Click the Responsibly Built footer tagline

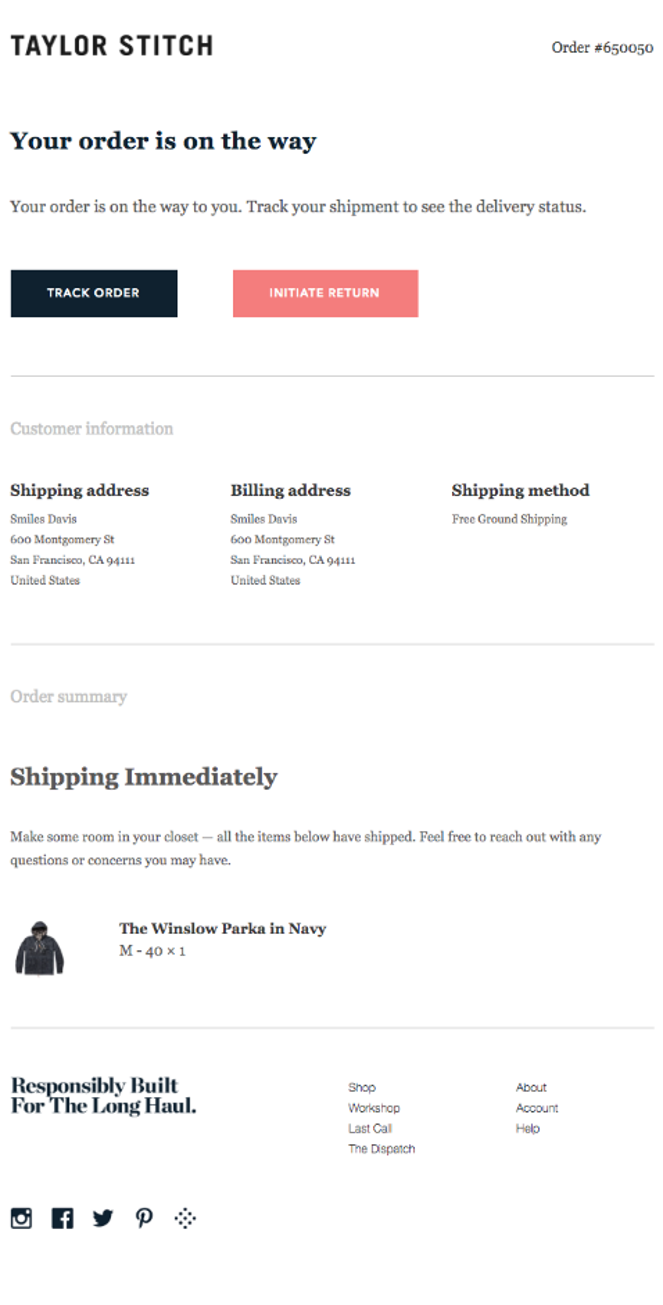[x=103, y=1095]
